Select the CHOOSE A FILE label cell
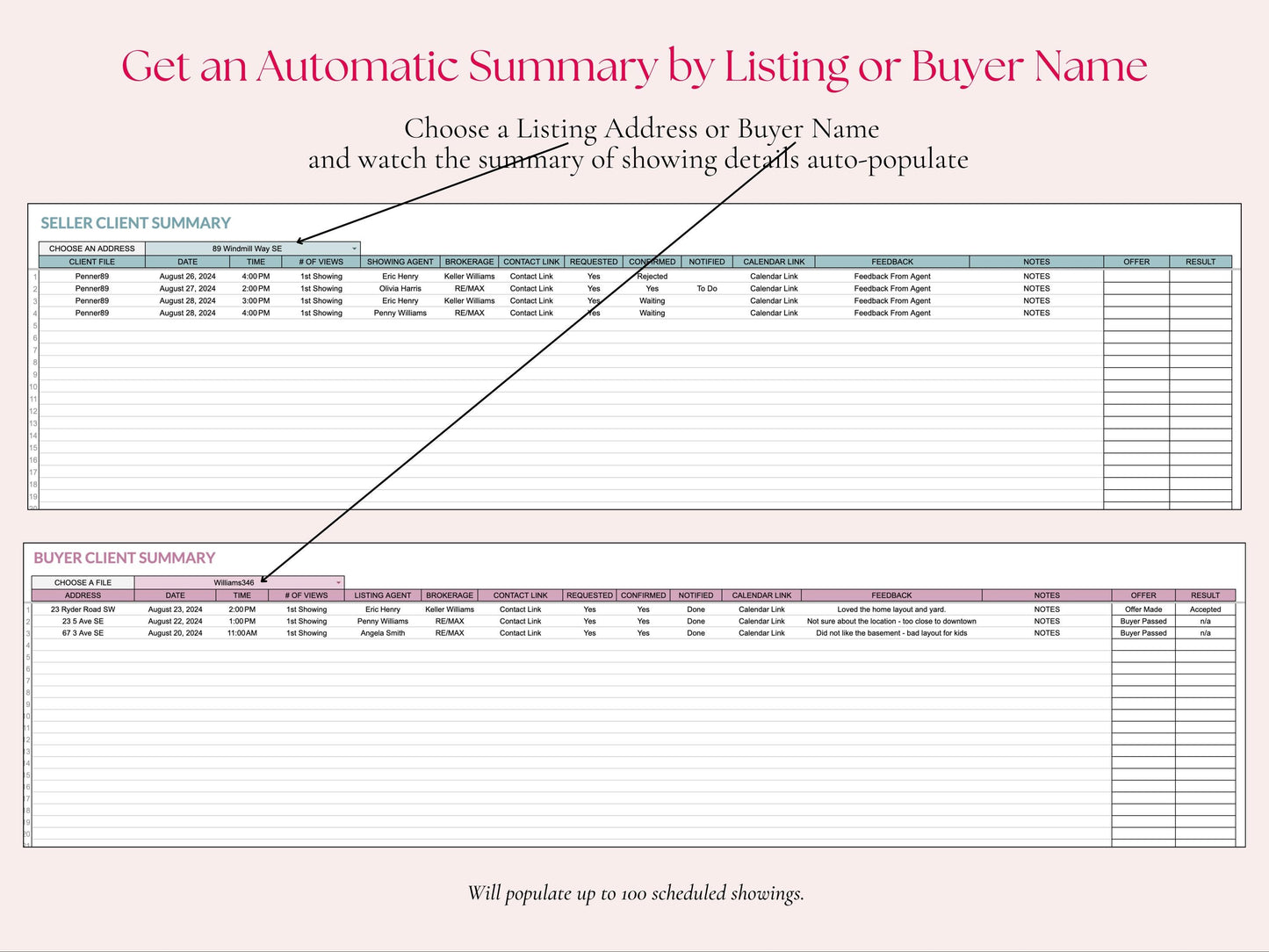This screenshot has width=1269, height=952. point(83,582)
